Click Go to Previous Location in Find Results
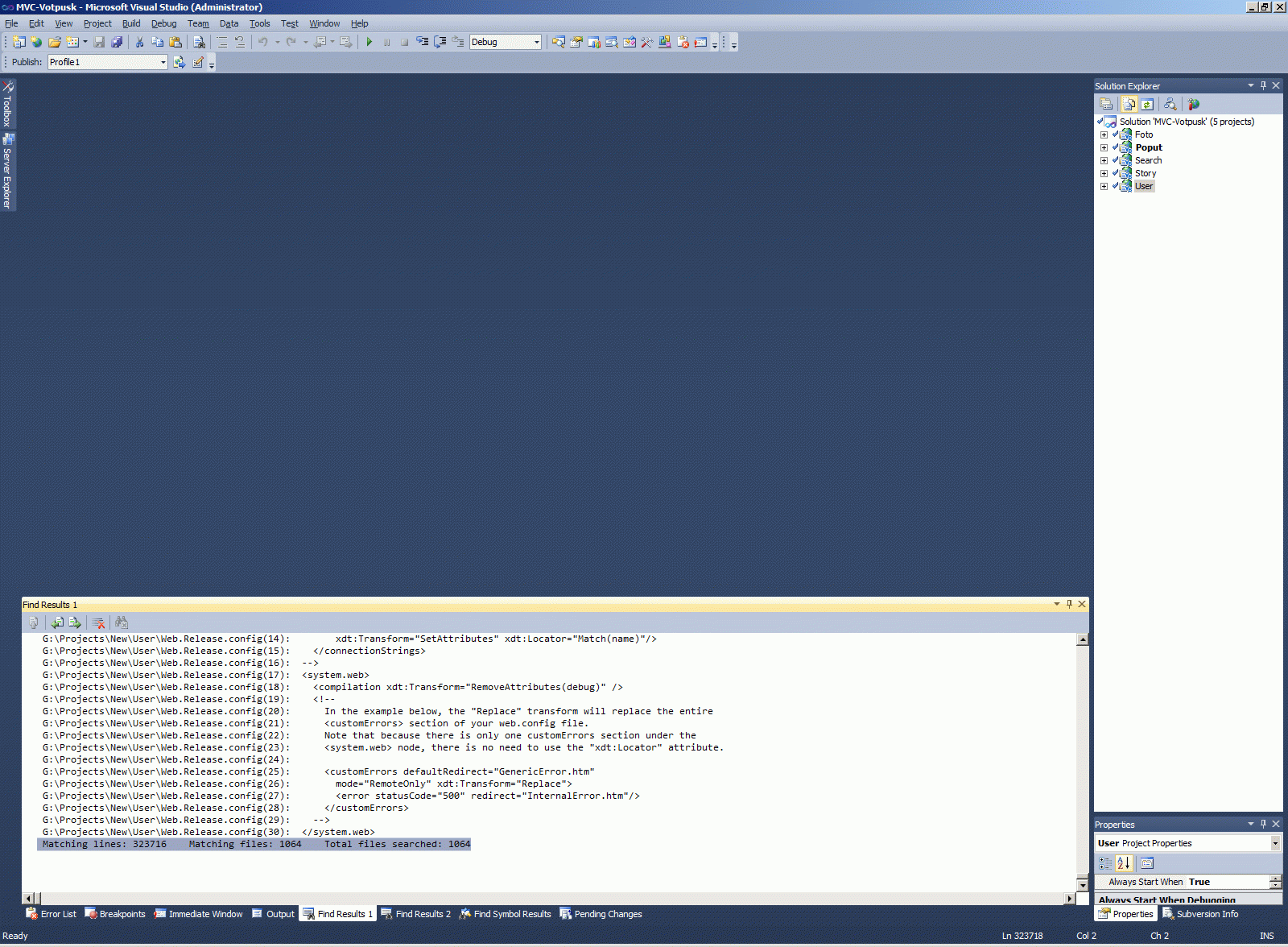Screen dimensions: 1288x947 coord(57,622)
